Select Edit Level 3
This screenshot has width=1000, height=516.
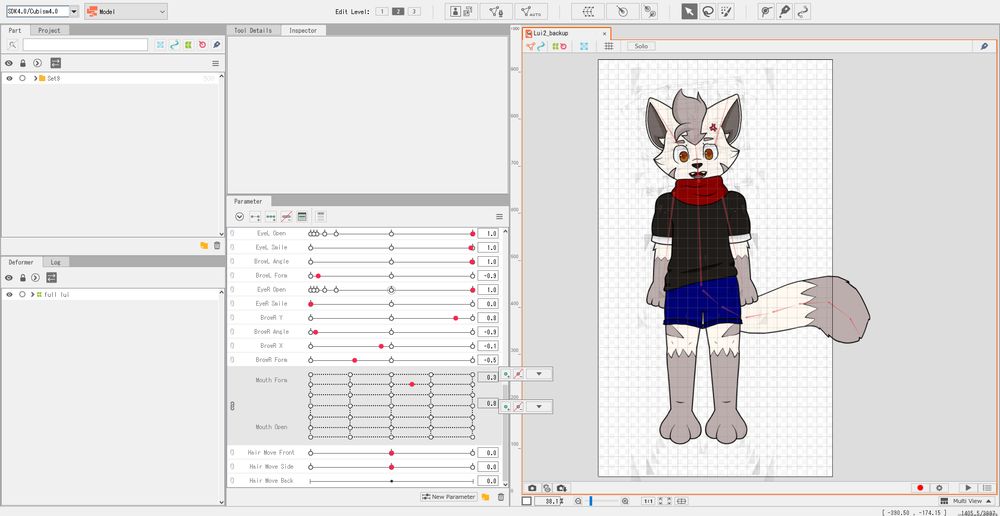414,11
